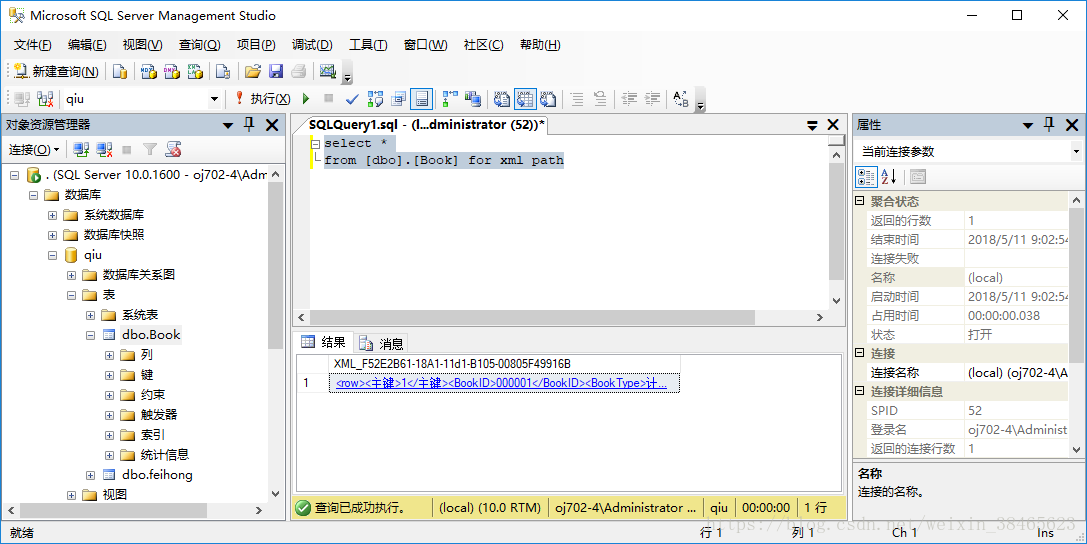Show properties in categorized view
This screenshot has width=1087, height=544.
pos(866,177)
